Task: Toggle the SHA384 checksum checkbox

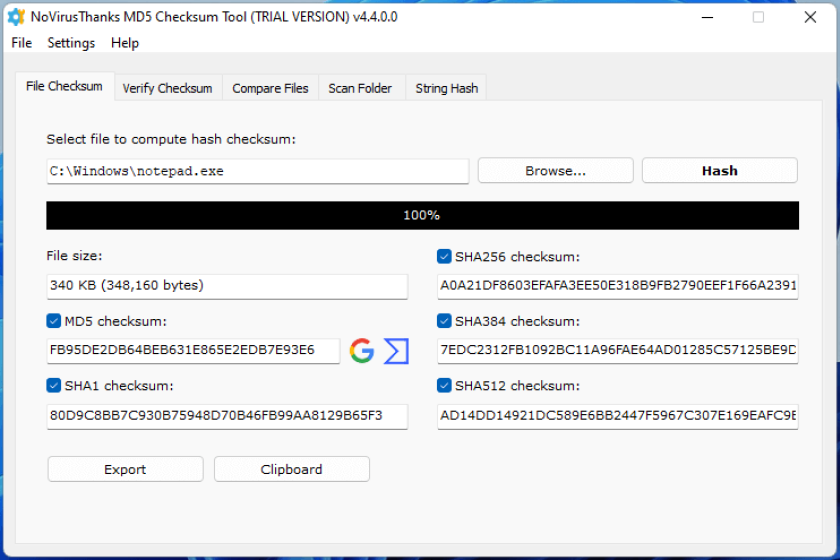Action: [444, 321]
